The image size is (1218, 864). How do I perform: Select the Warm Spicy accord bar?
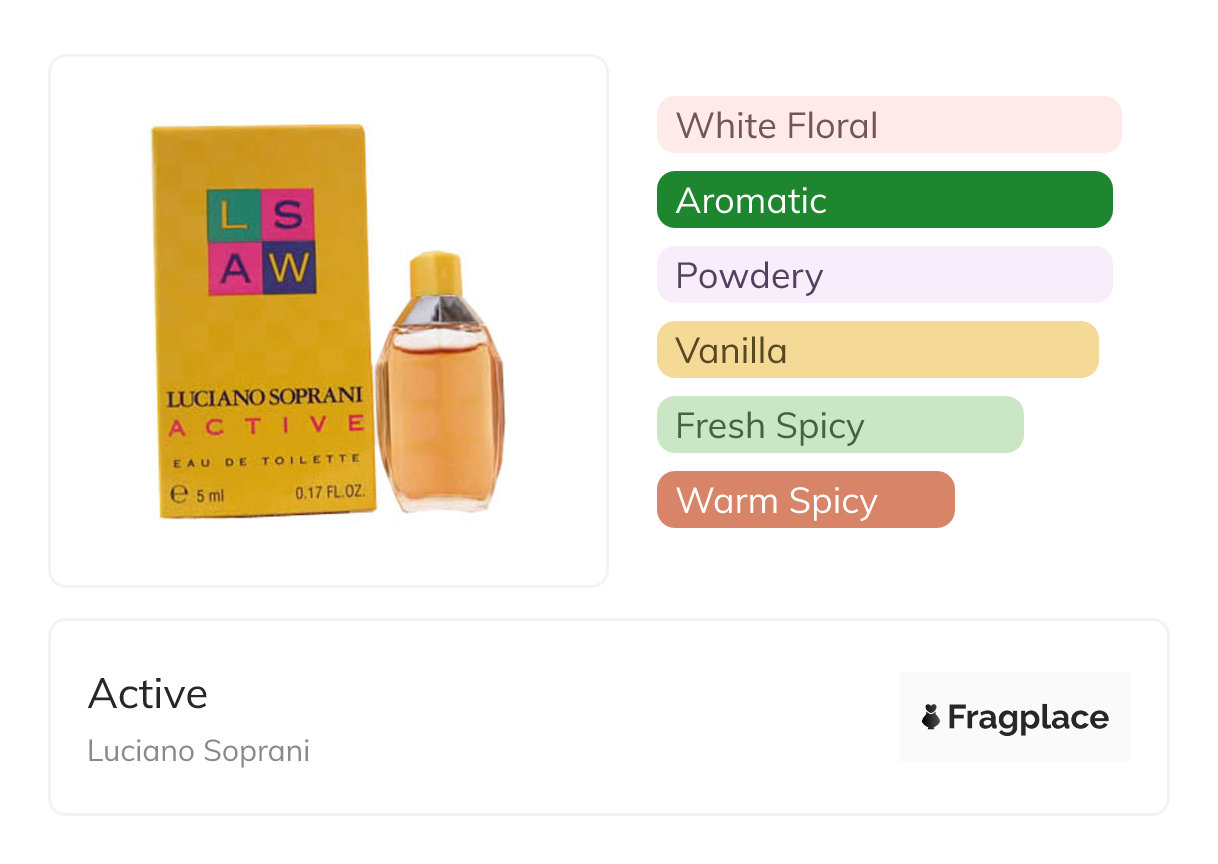pyautogui.click(x=806, y=500)
